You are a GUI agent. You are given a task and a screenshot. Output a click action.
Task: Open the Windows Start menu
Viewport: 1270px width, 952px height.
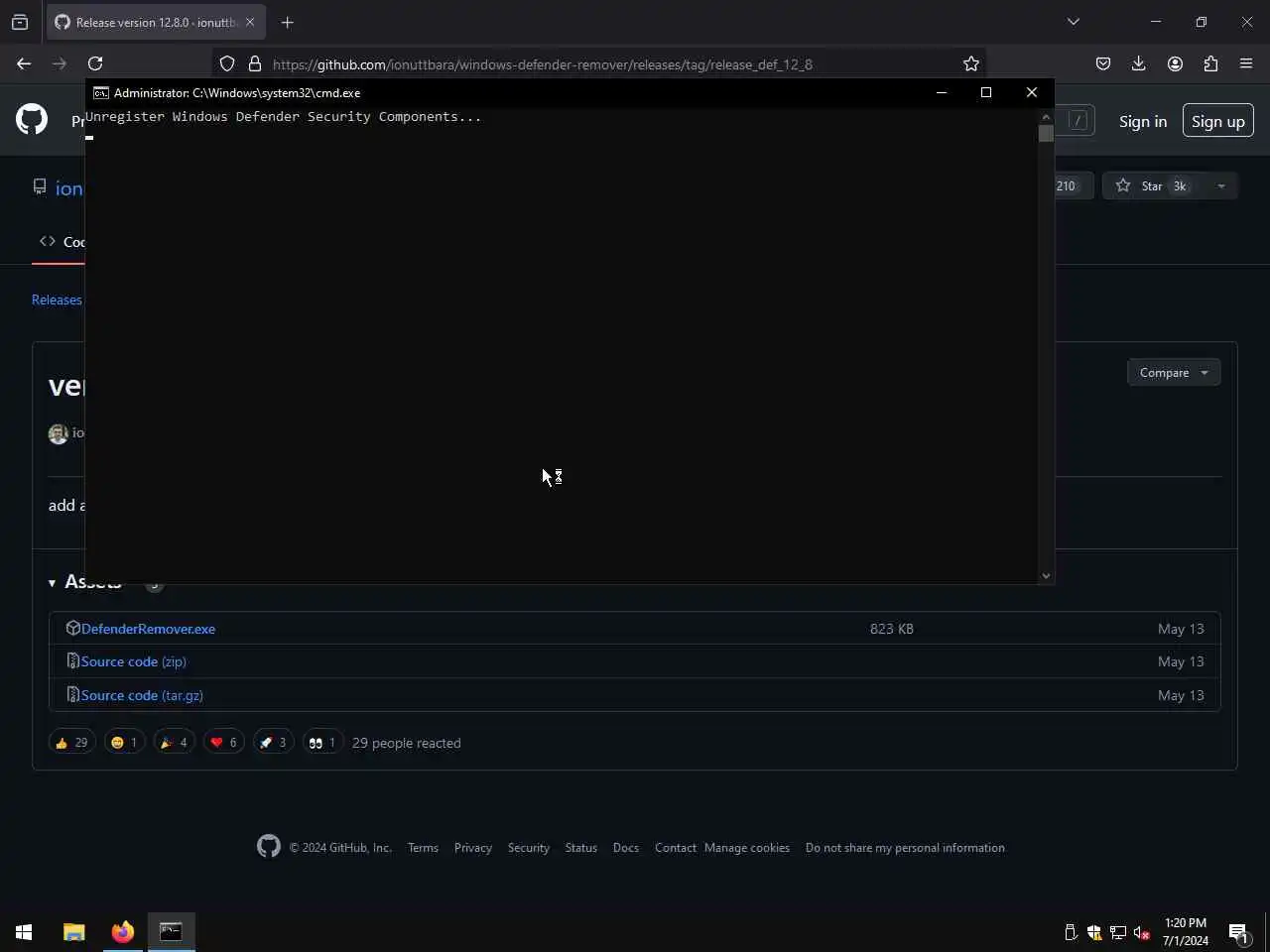(x=24, y=931)
